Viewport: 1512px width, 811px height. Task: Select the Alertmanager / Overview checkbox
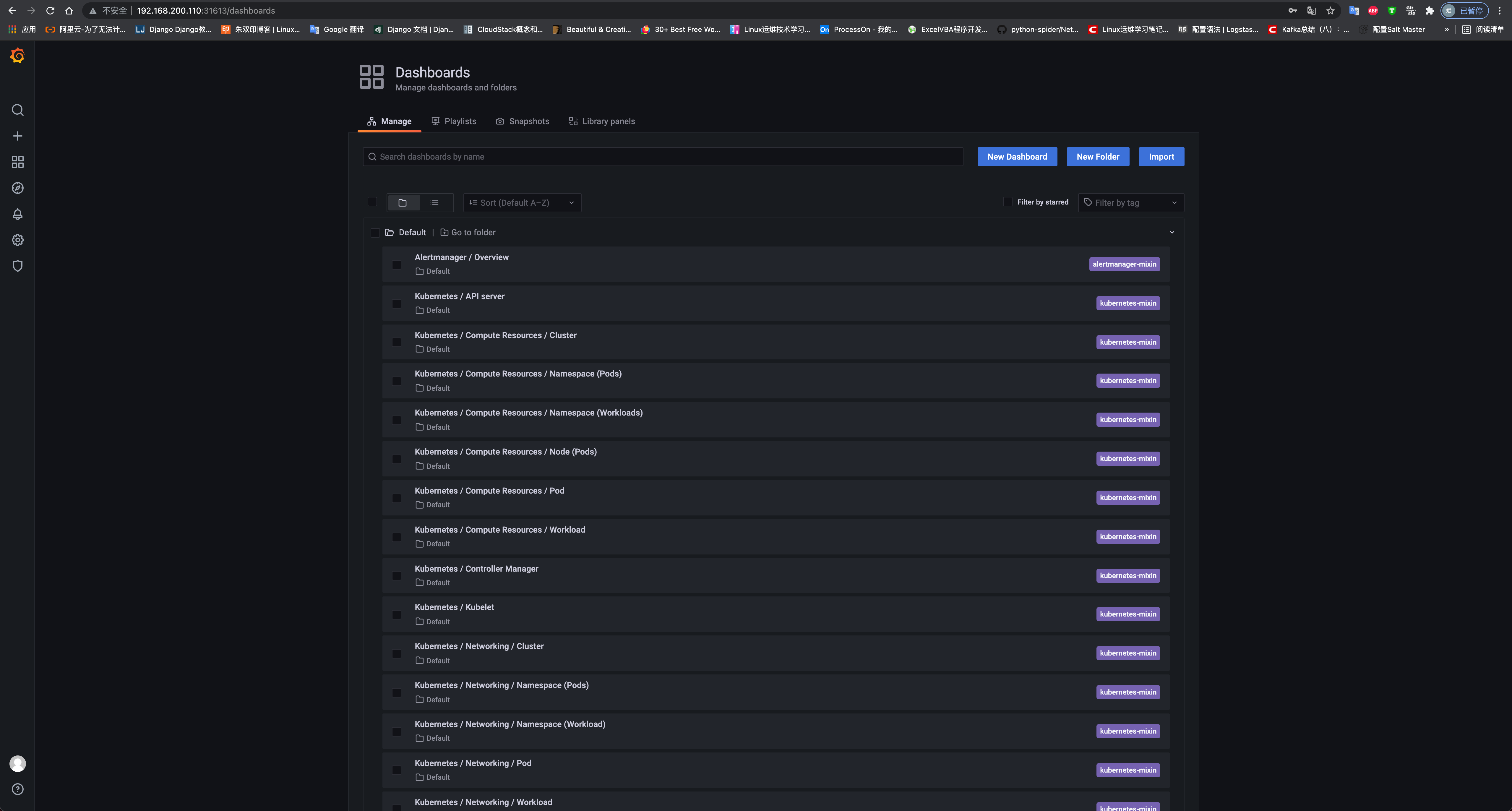pos(397,265)
